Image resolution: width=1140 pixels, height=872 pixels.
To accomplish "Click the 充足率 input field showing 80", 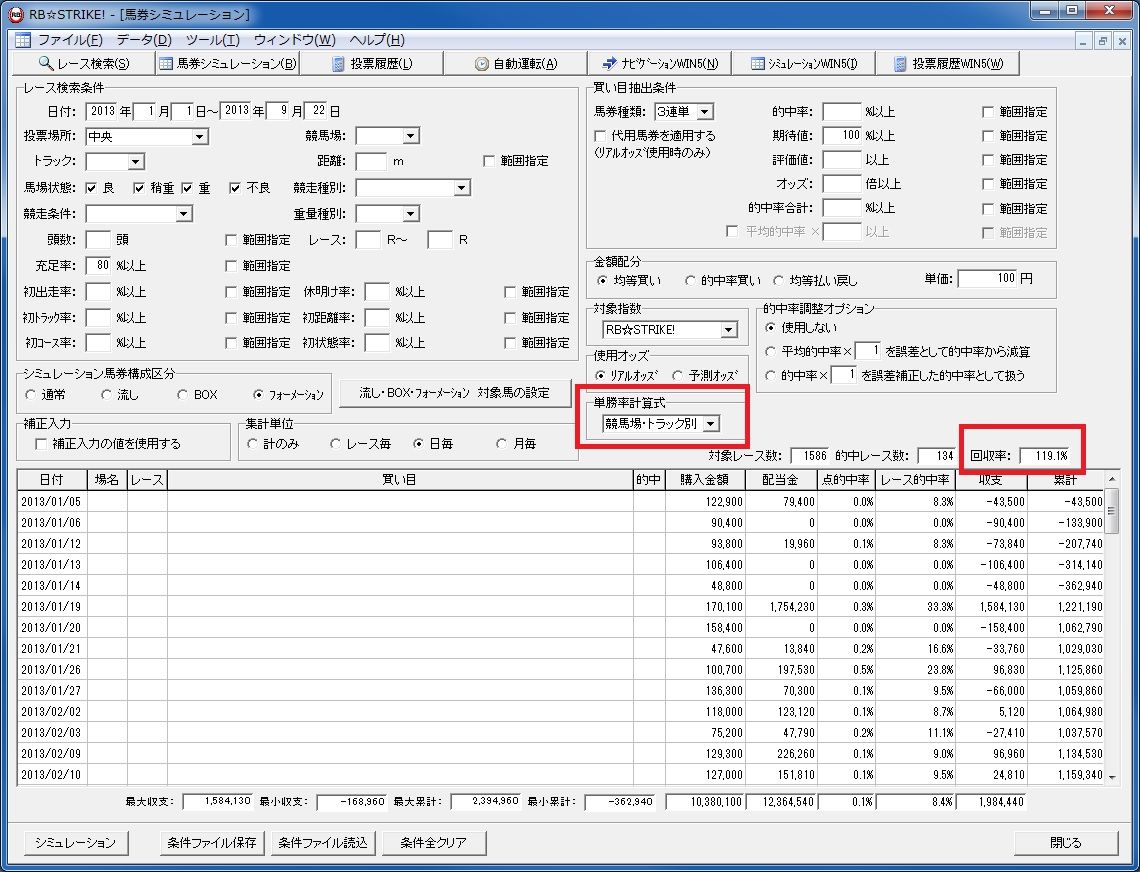I will pos(98,265).
